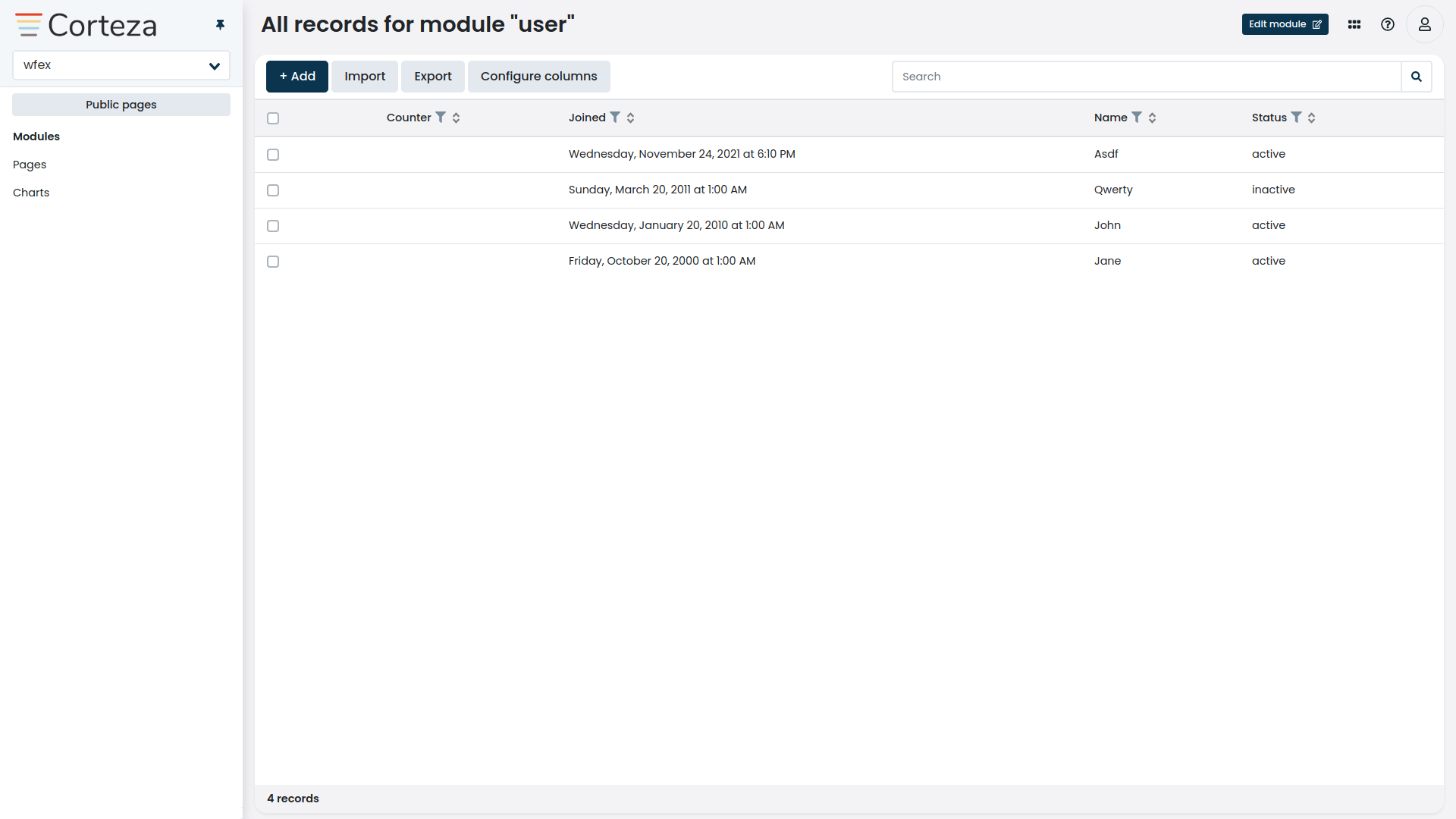Select the Qwerty record checkbox
The width and height of the screenshot is (1456, 819).
point(273,190)
